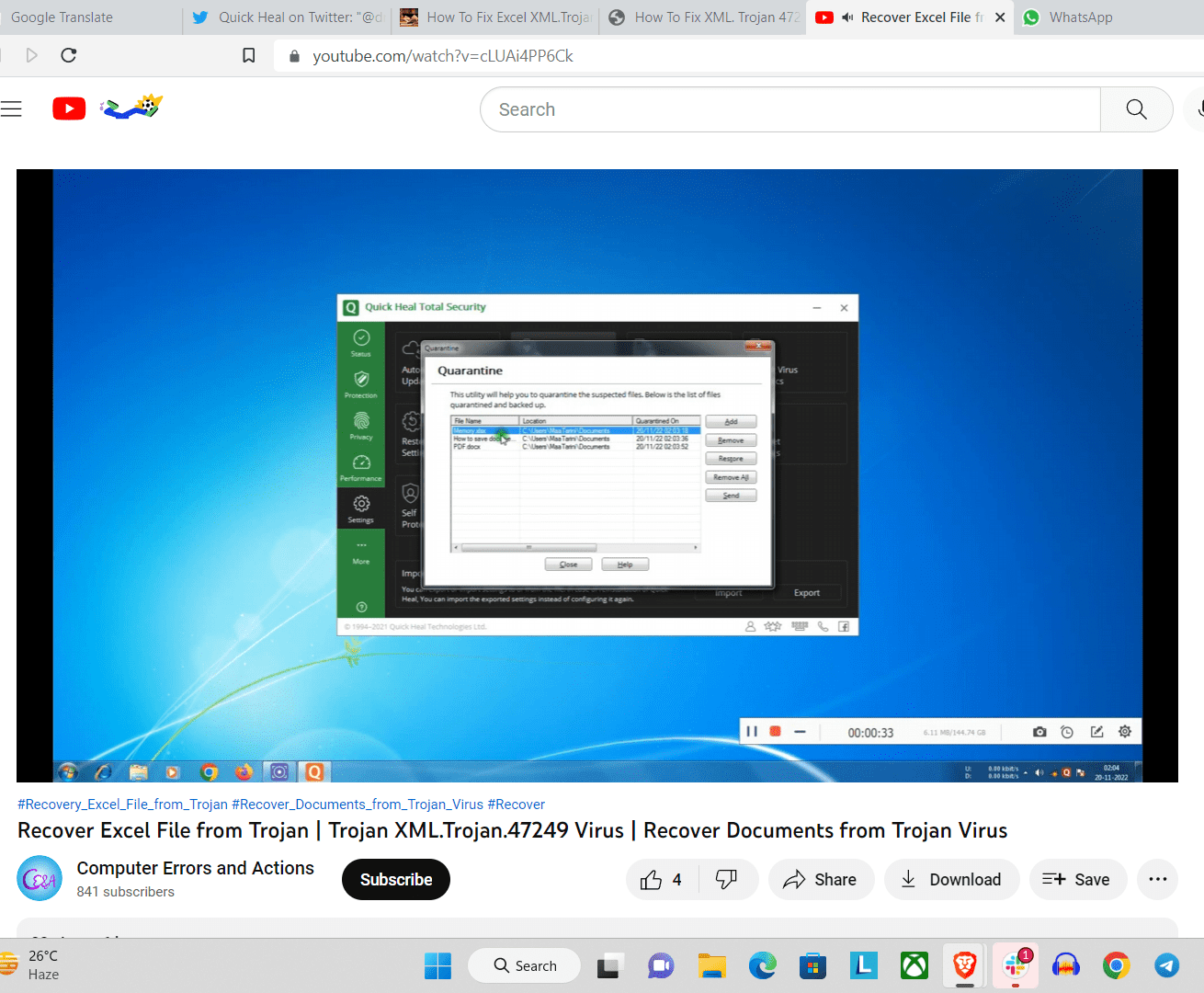Subscribe to the channel

(x=395, y=880)
